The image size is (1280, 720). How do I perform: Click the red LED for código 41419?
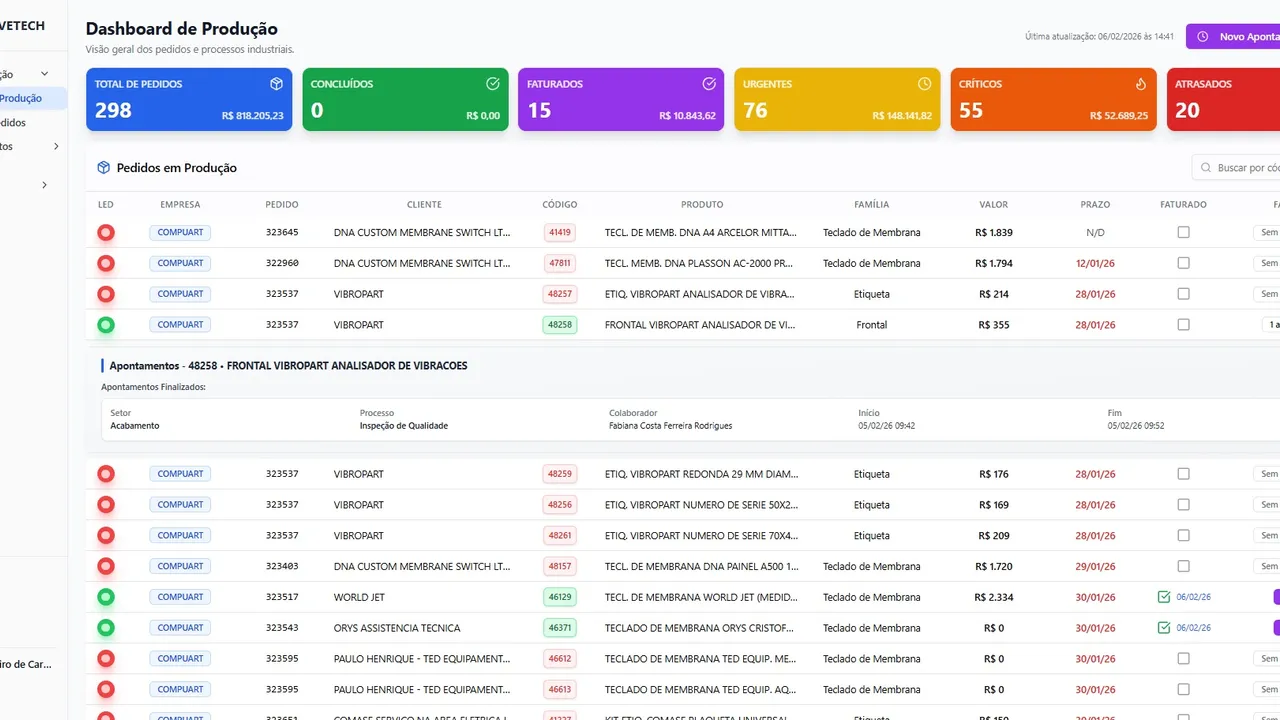pyautogui.click(x=106, y=233)
